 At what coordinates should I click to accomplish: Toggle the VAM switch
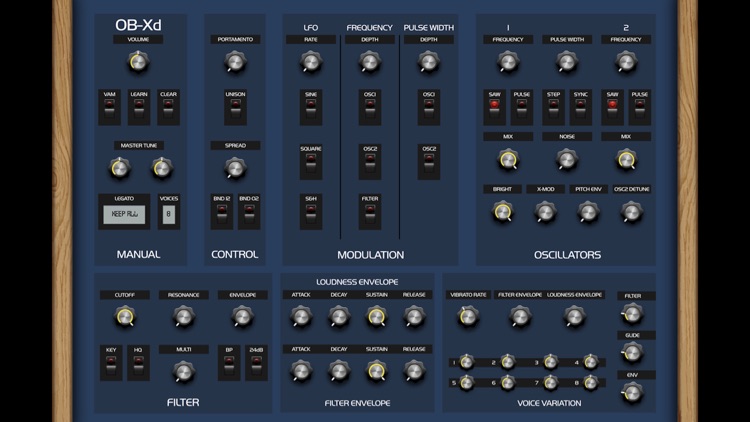[x=110, y=109]
